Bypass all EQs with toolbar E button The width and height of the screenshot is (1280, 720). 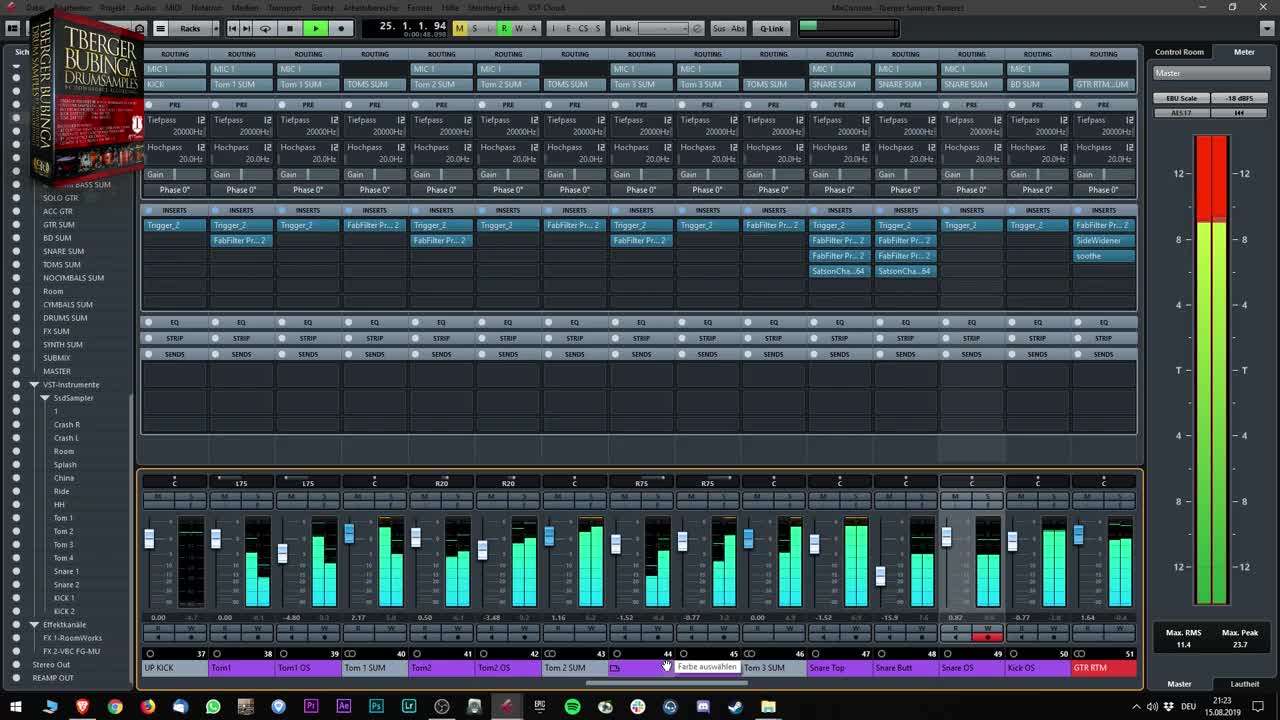click(x=569, y=28)
